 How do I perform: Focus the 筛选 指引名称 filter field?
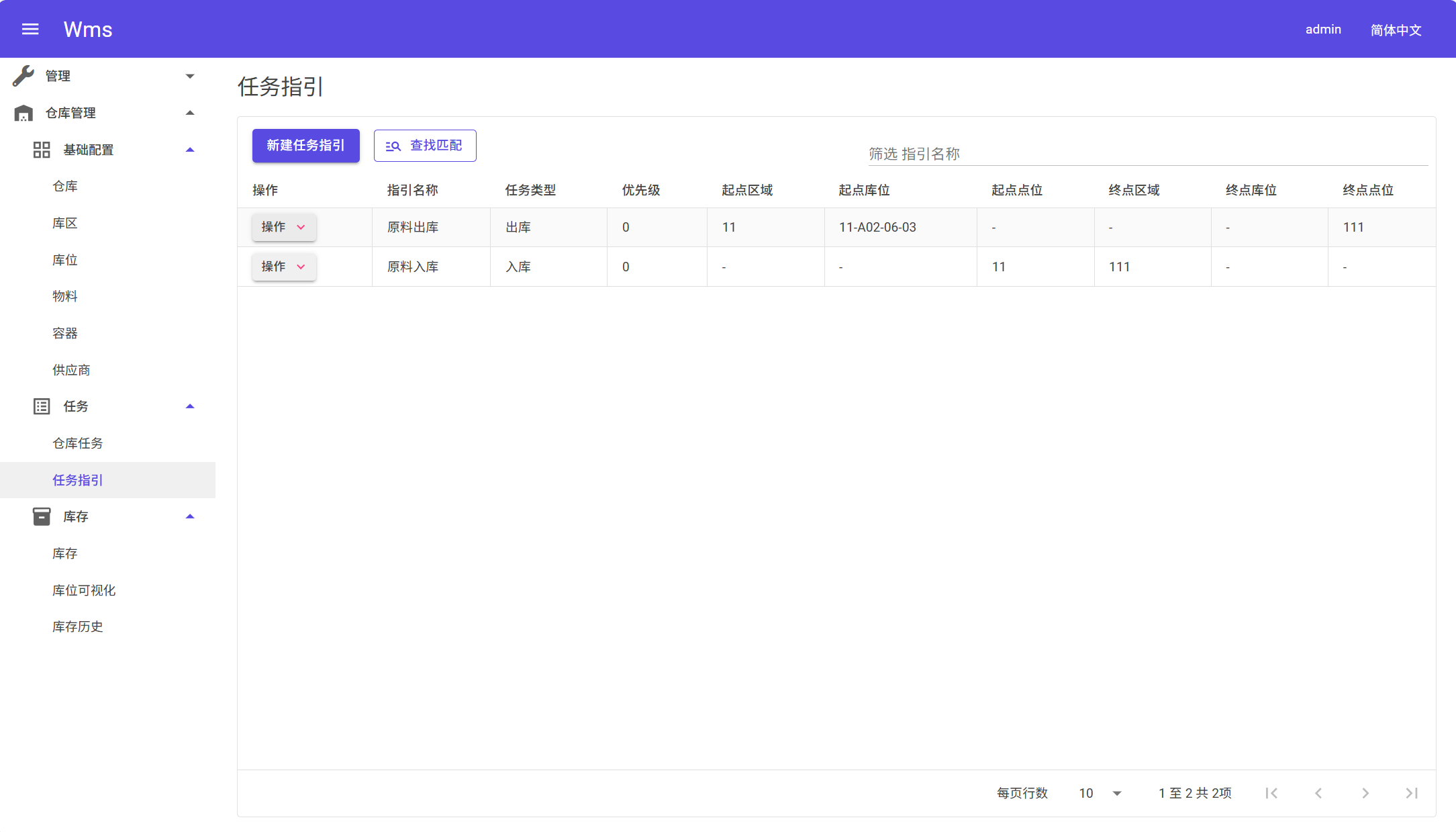click(x=1148, y=154)
